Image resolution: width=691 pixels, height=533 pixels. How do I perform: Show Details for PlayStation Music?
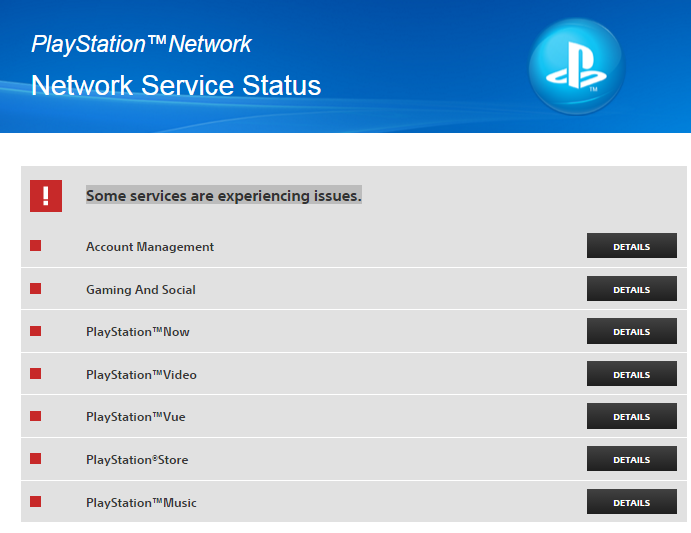[x=631, y=502]
